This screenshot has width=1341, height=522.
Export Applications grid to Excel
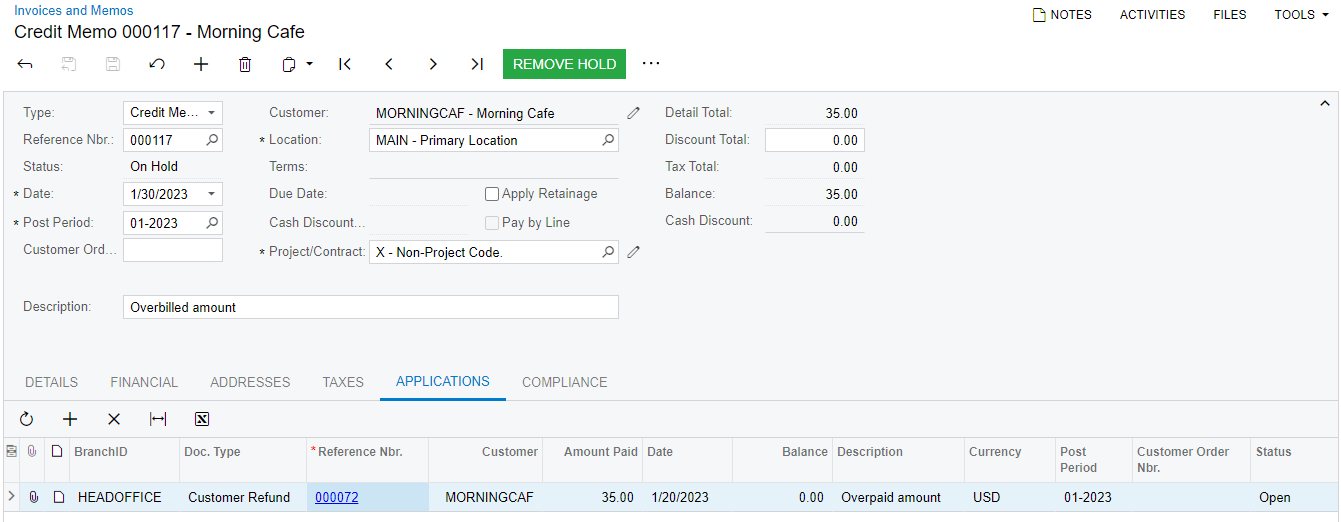(202, 419)
